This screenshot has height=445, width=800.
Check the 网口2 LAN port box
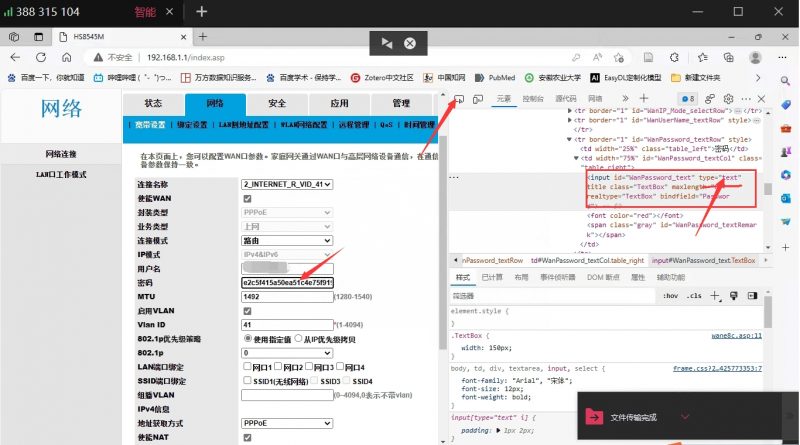(x=278, y=366)
